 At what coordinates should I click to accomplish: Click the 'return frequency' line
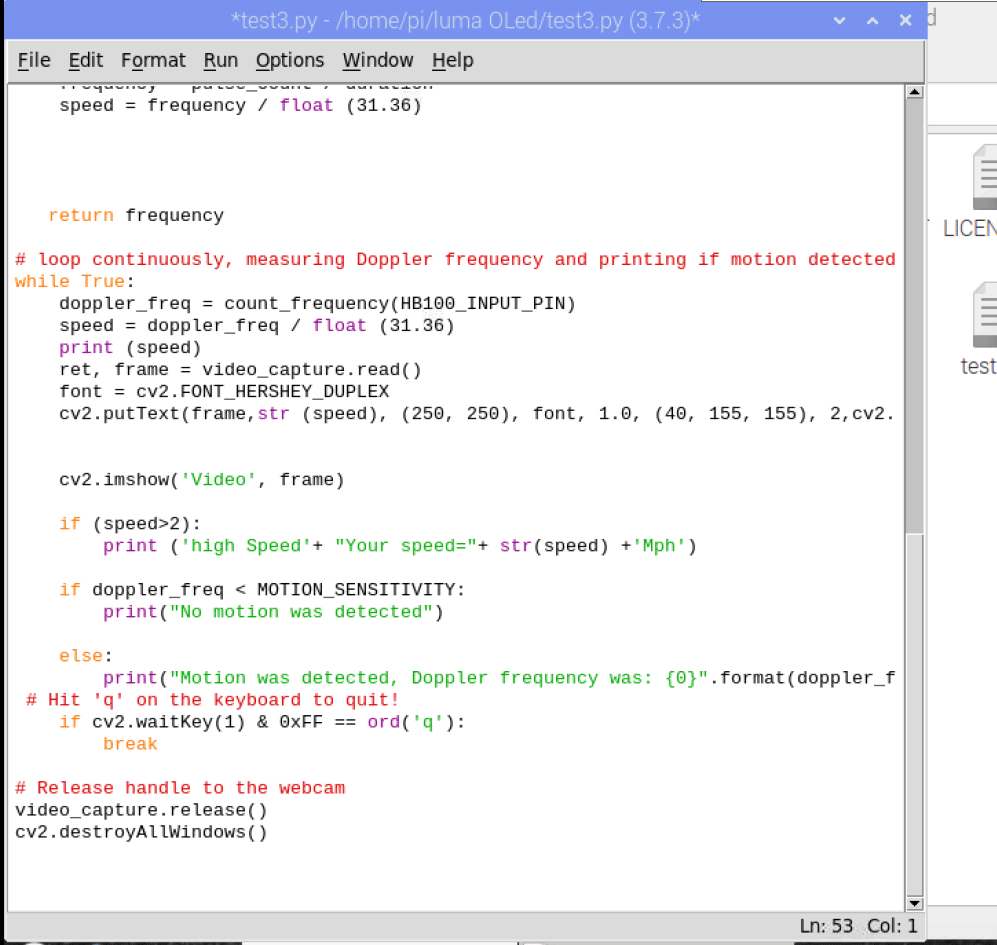pyautogui.click(x=136, y=216)
